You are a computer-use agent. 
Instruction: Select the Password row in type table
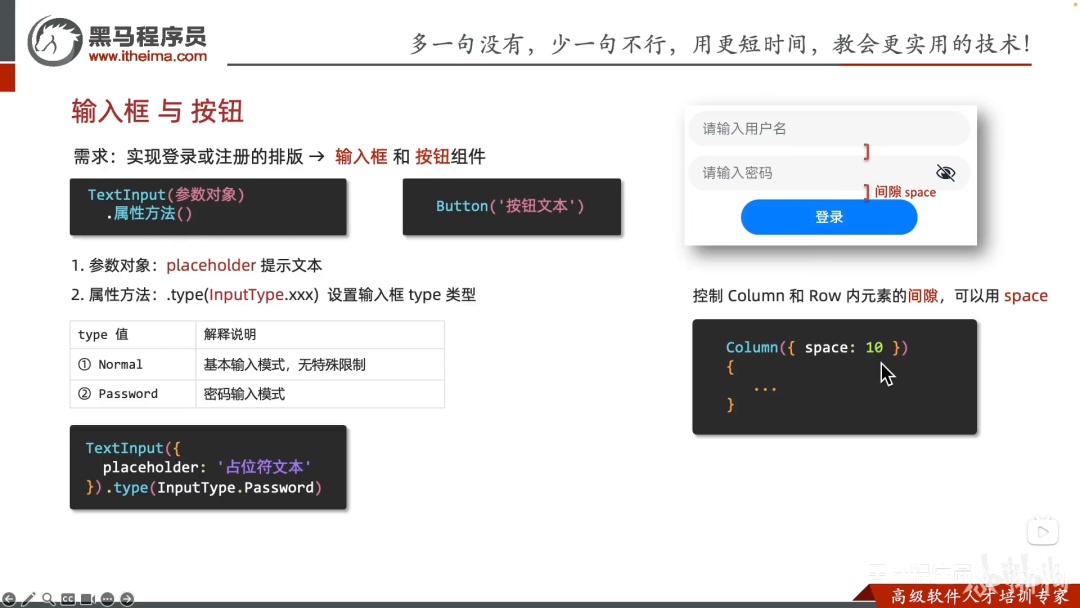[x=257, y=394]
